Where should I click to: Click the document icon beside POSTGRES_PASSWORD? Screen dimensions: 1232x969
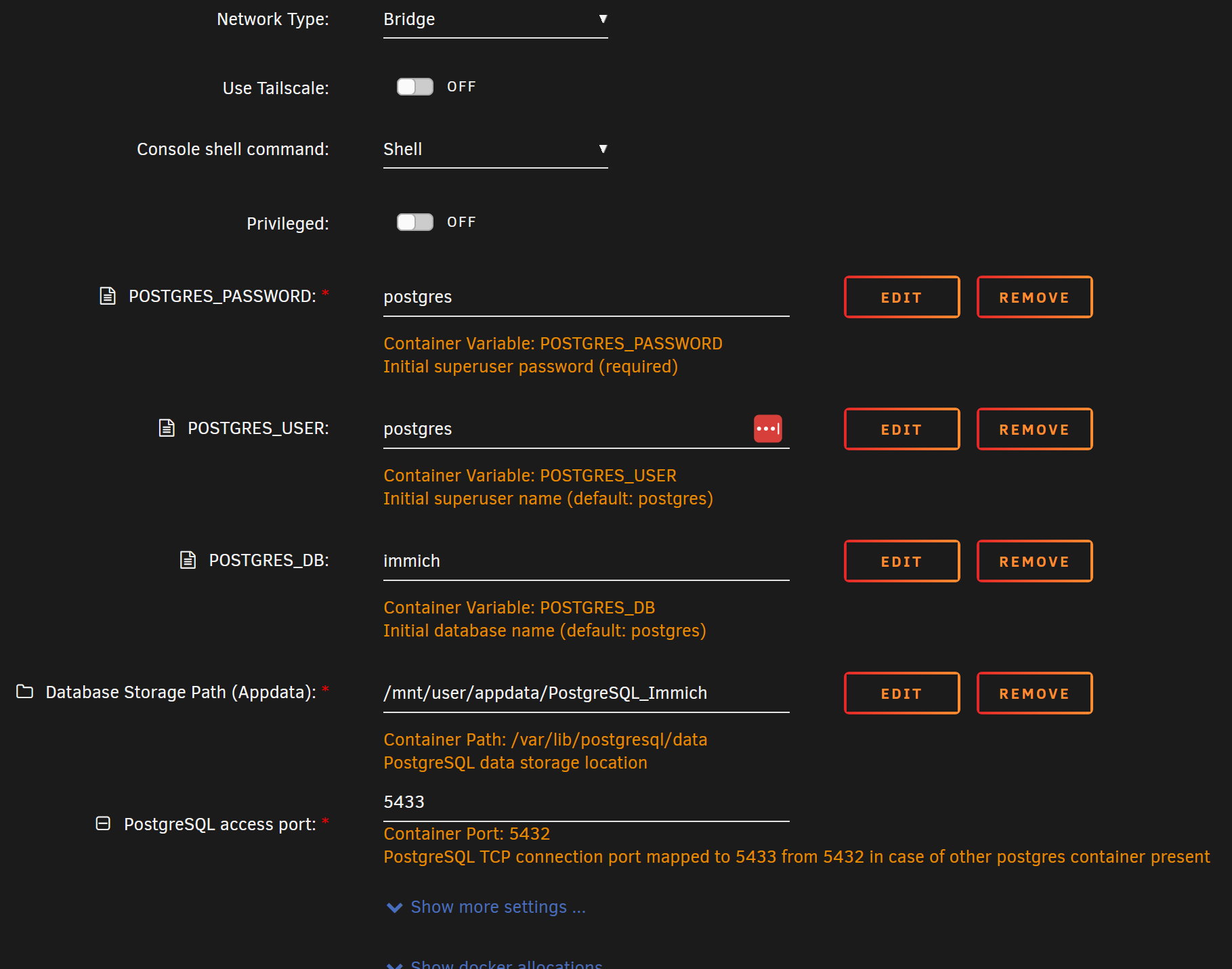point(107,295)
